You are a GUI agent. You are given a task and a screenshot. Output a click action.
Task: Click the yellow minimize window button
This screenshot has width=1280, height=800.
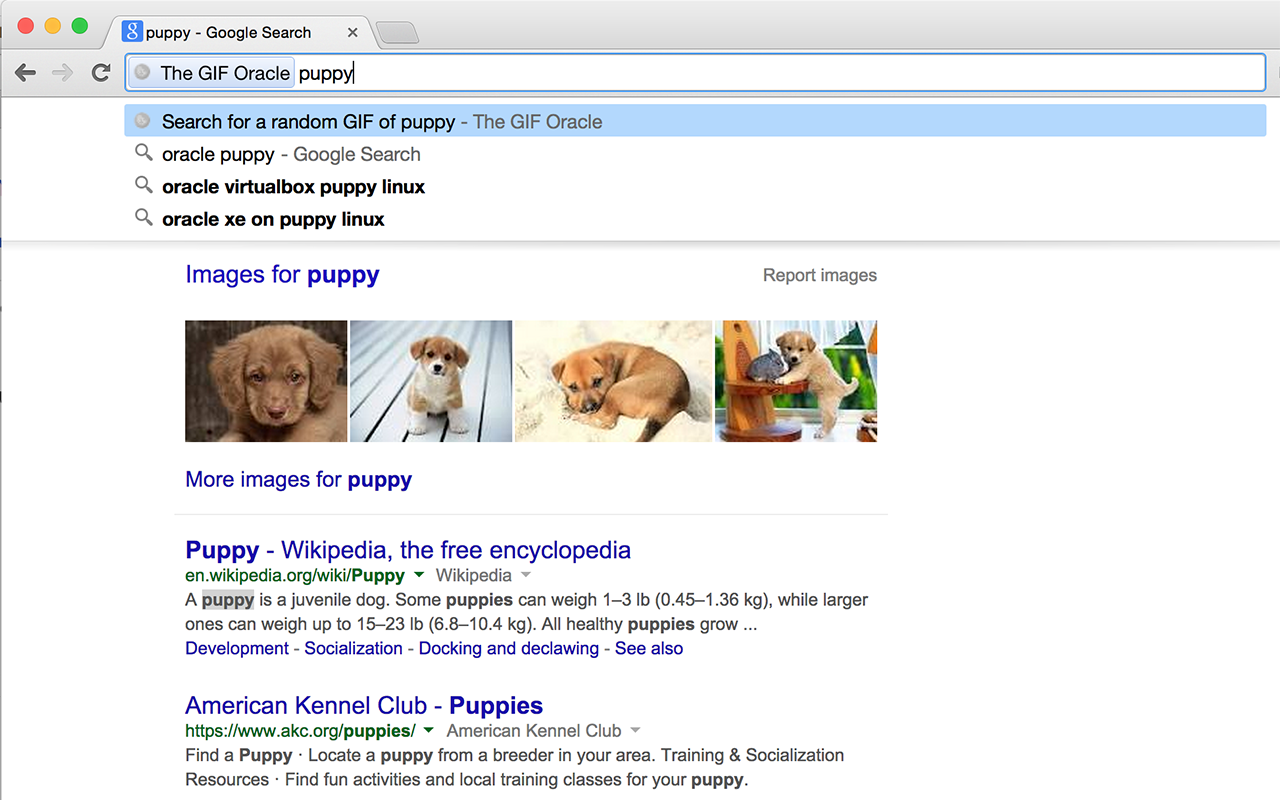(x=53, y=26)
